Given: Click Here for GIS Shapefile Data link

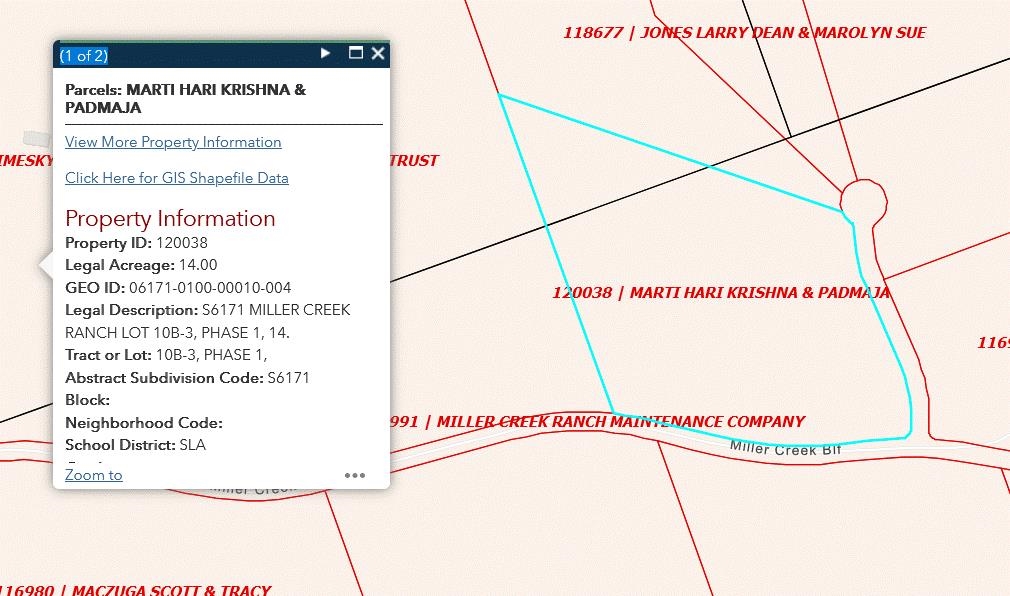Looking at the screenshot, I should click(x=177, y=178).
